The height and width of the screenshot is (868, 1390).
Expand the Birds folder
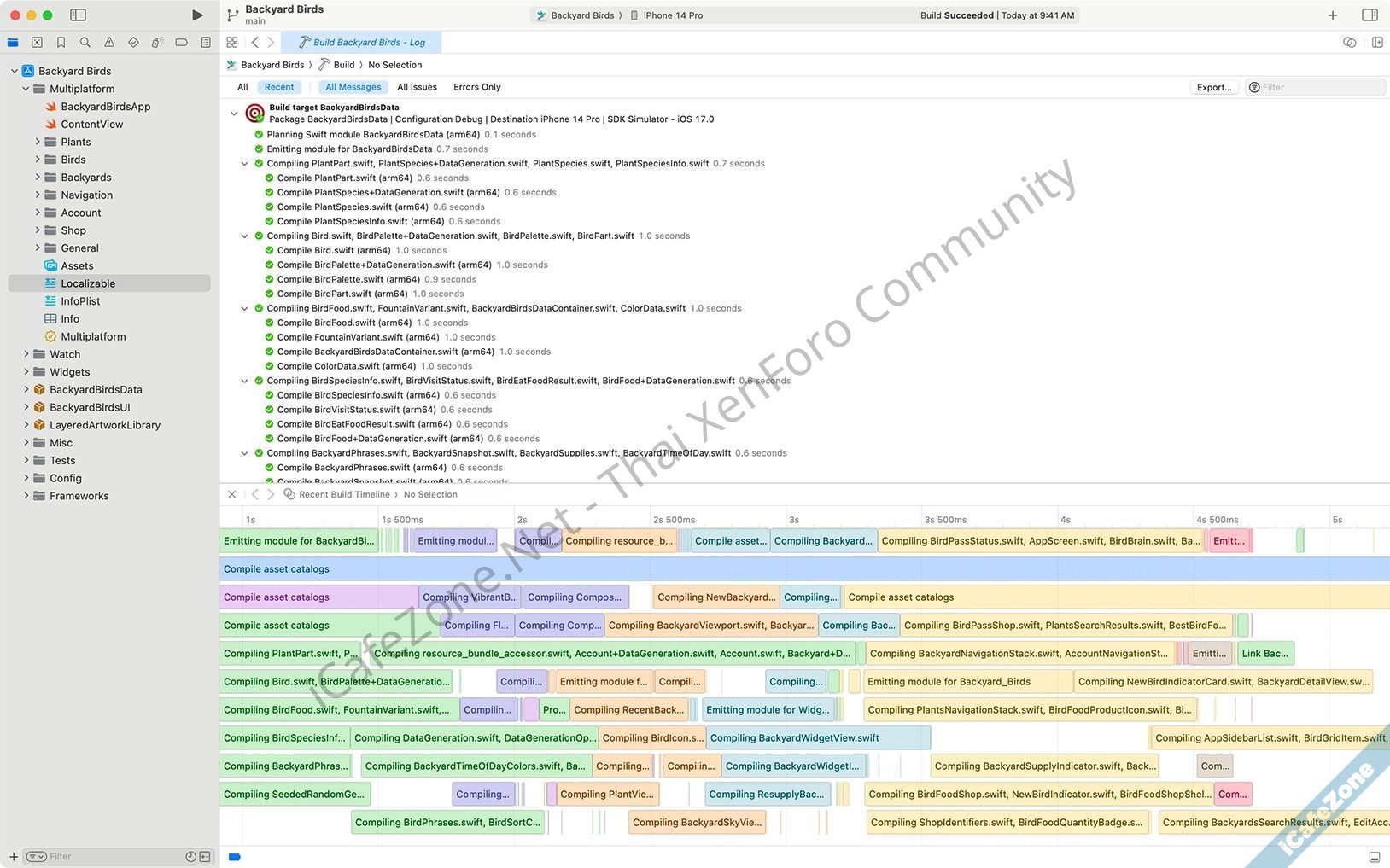38,160
